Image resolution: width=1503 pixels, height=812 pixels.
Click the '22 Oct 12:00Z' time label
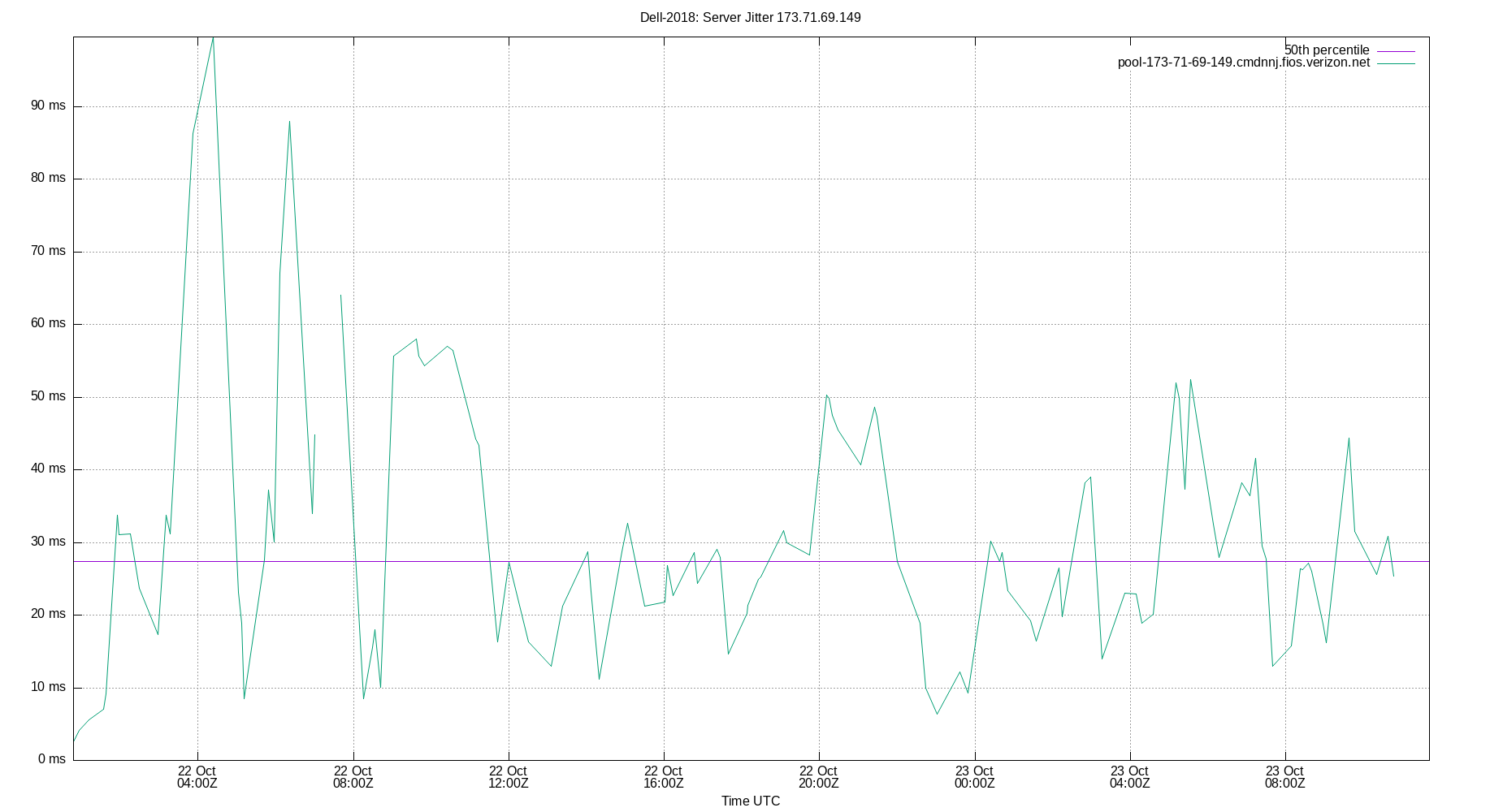point(508,777)
